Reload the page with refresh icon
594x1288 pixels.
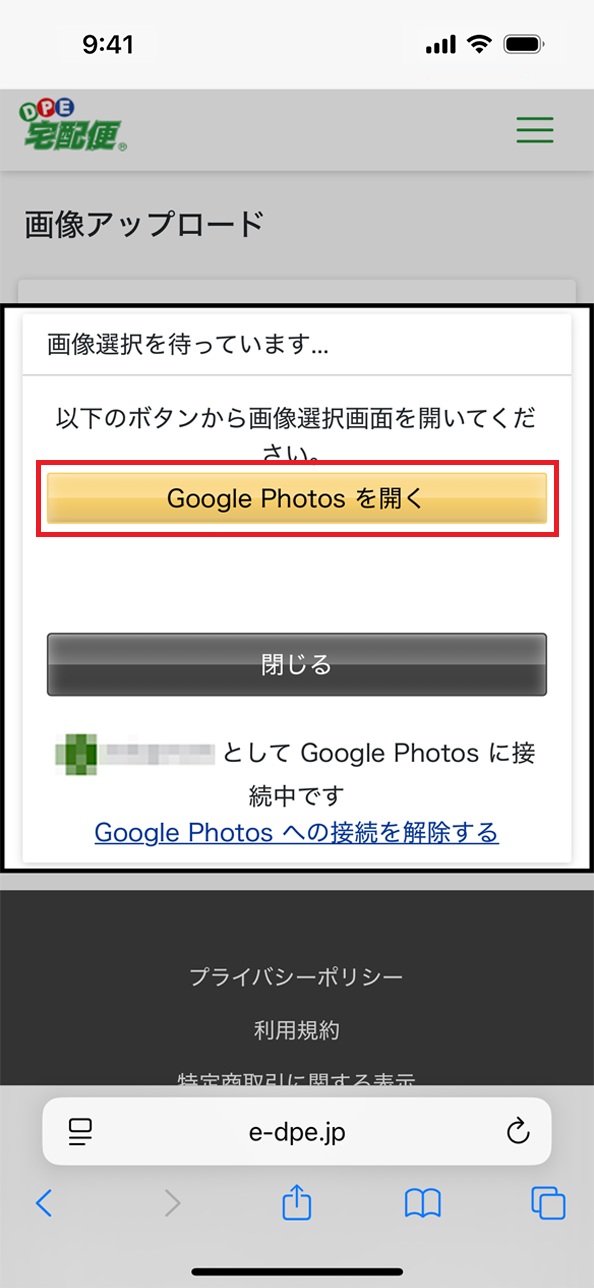pyautogui.click(x=517, y=1131)
